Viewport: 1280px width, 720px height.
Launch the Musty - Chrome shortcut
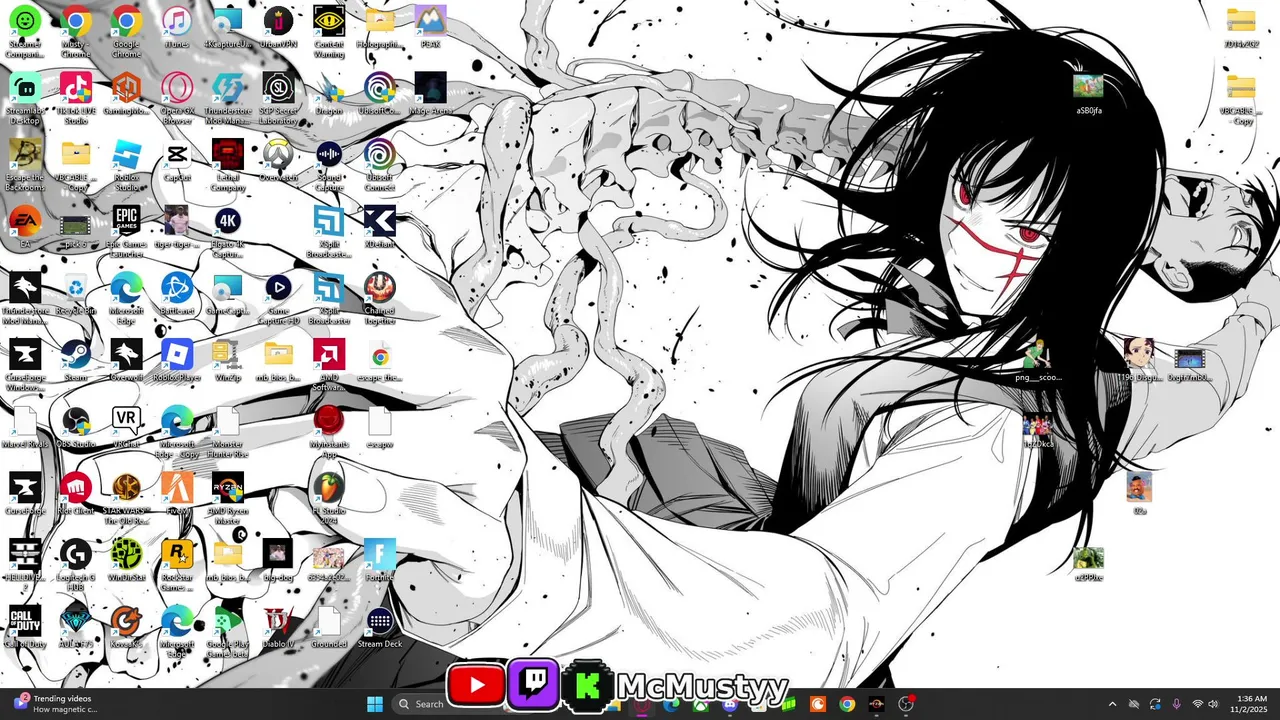point(76,30)
